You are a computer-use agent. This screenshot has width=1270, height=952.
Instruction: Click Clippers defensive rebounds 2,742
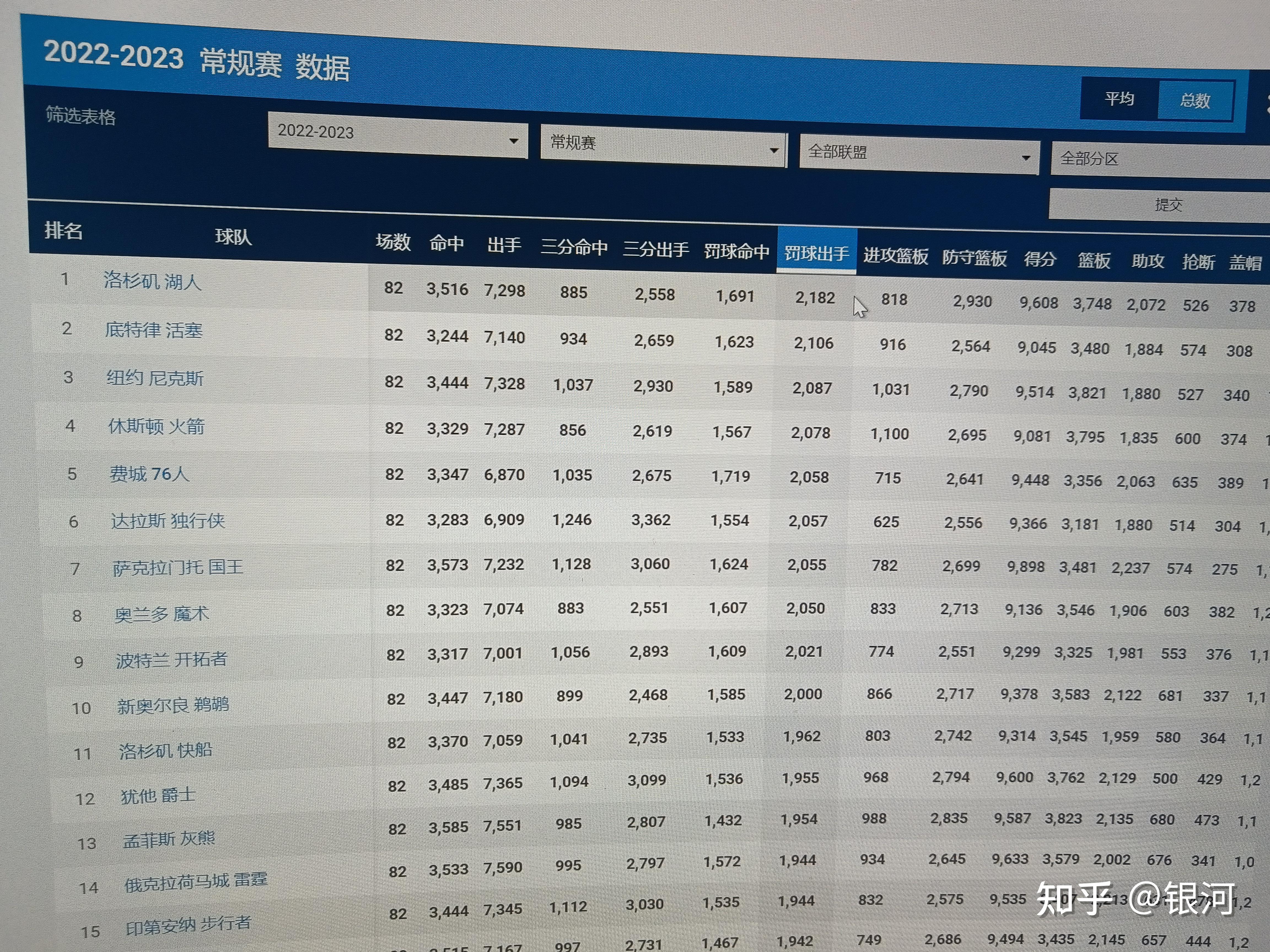coord(953,736)
